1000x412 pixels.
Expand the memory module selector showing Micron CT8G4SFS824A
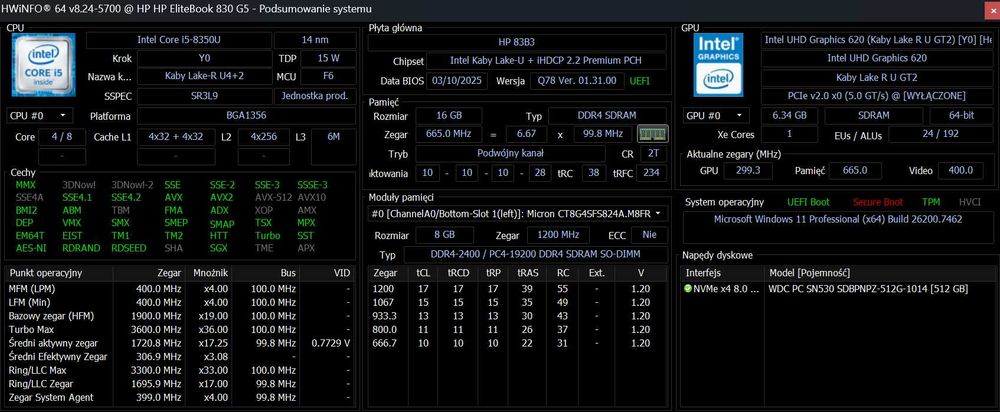point(518,214)
